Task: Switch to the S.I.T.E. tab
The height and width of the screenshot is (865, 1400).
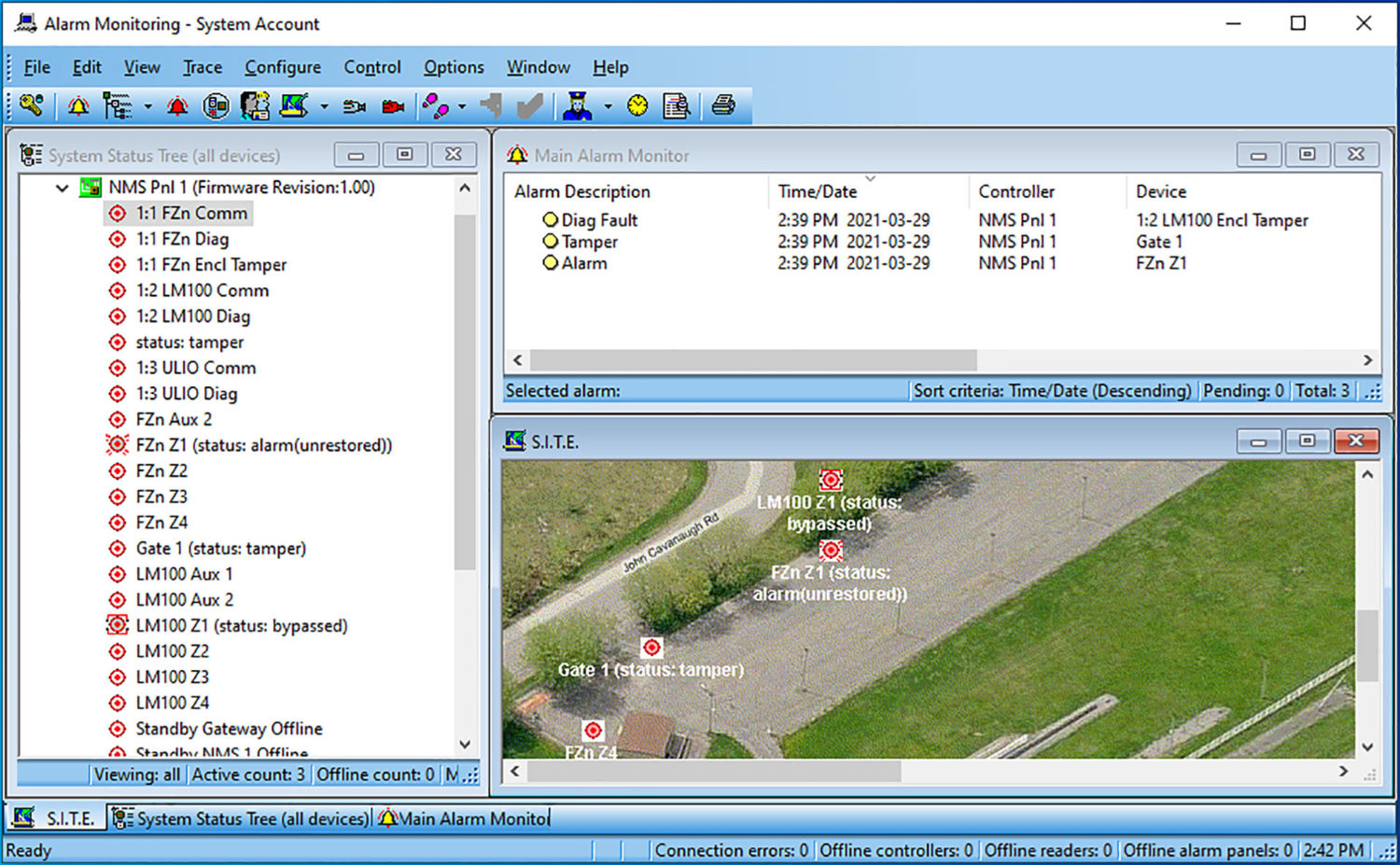Action: pyautogui.click(x=58, y=817)
